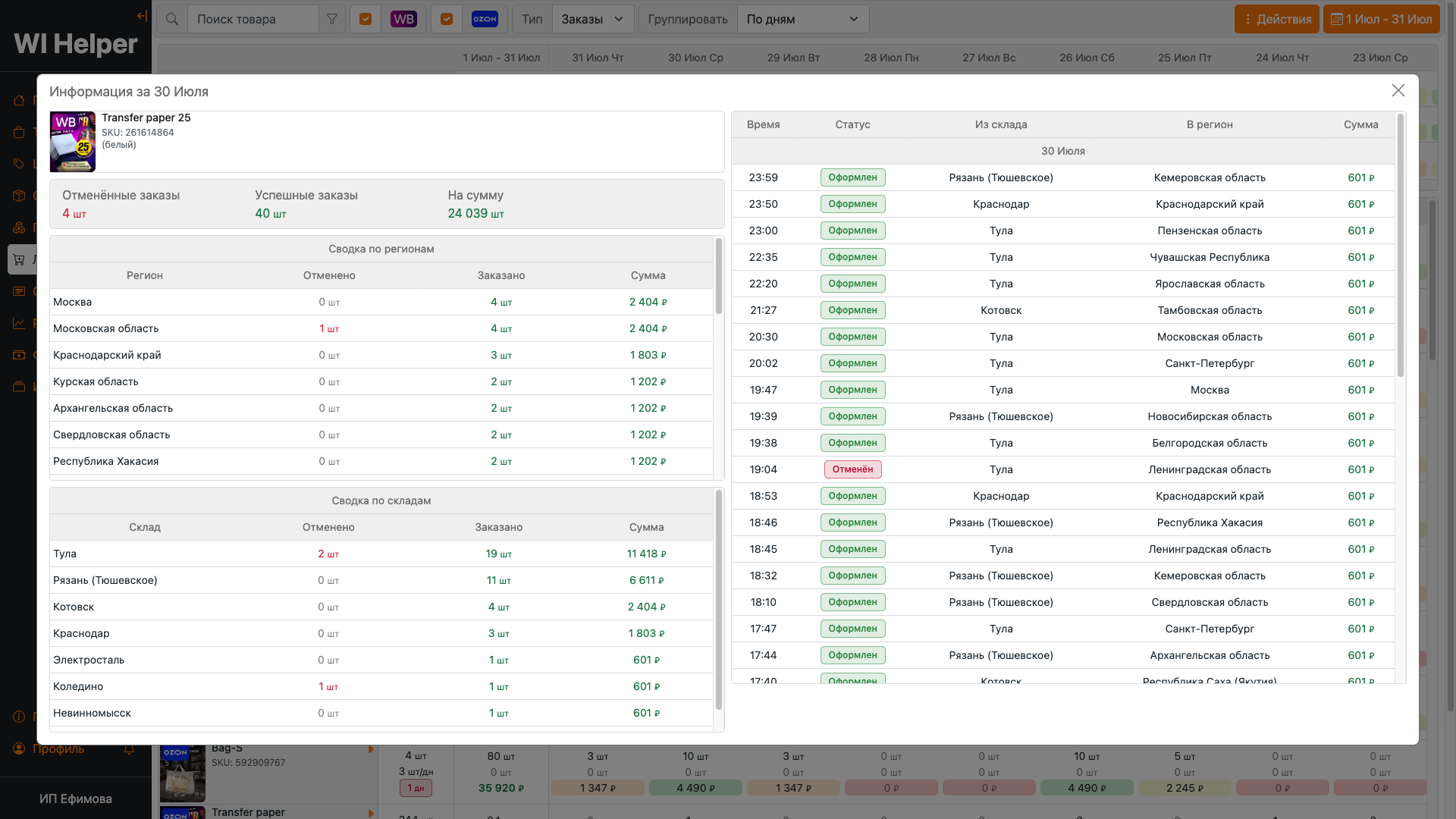This screenshot has width=1456, height=819.
Task: Open the box package sidebar icon
Action: [19, 196]
